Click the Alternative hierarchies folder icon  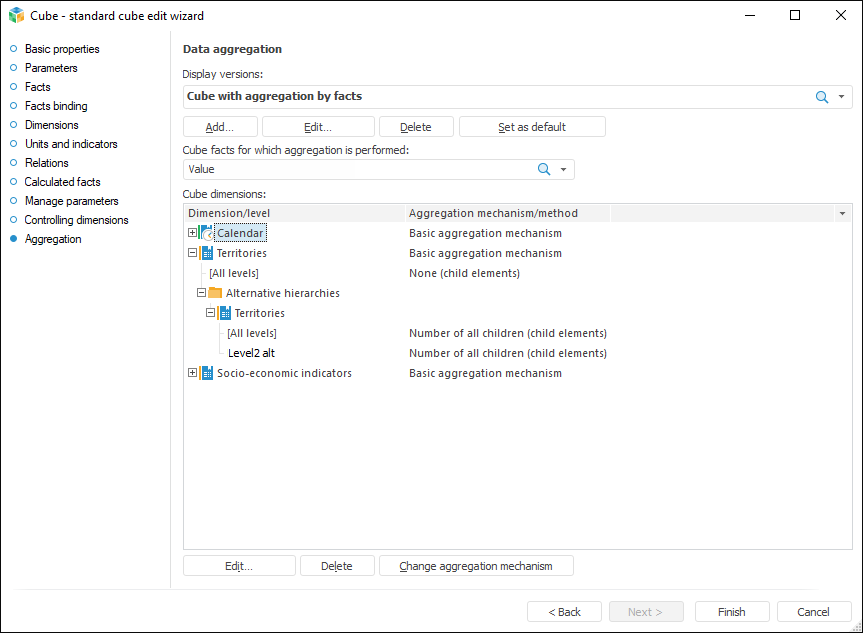tap(215, 293)
